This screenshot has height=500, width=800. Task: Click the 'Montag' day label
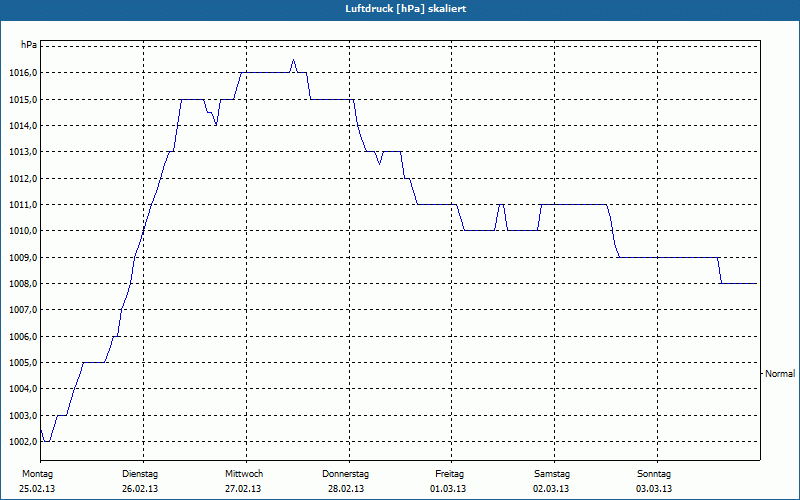pos(37,474)
